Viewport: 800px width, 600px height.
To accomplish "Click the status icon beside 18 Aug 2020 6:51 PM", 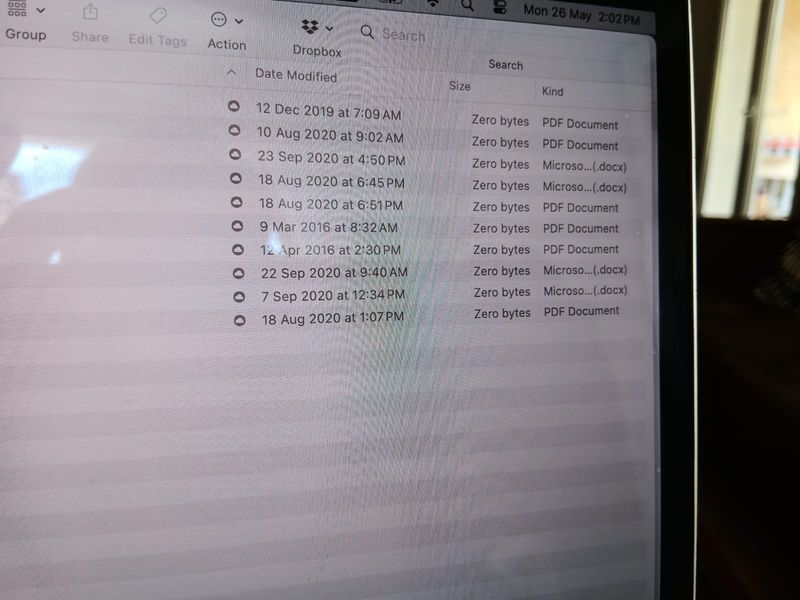I will [236, 202].
